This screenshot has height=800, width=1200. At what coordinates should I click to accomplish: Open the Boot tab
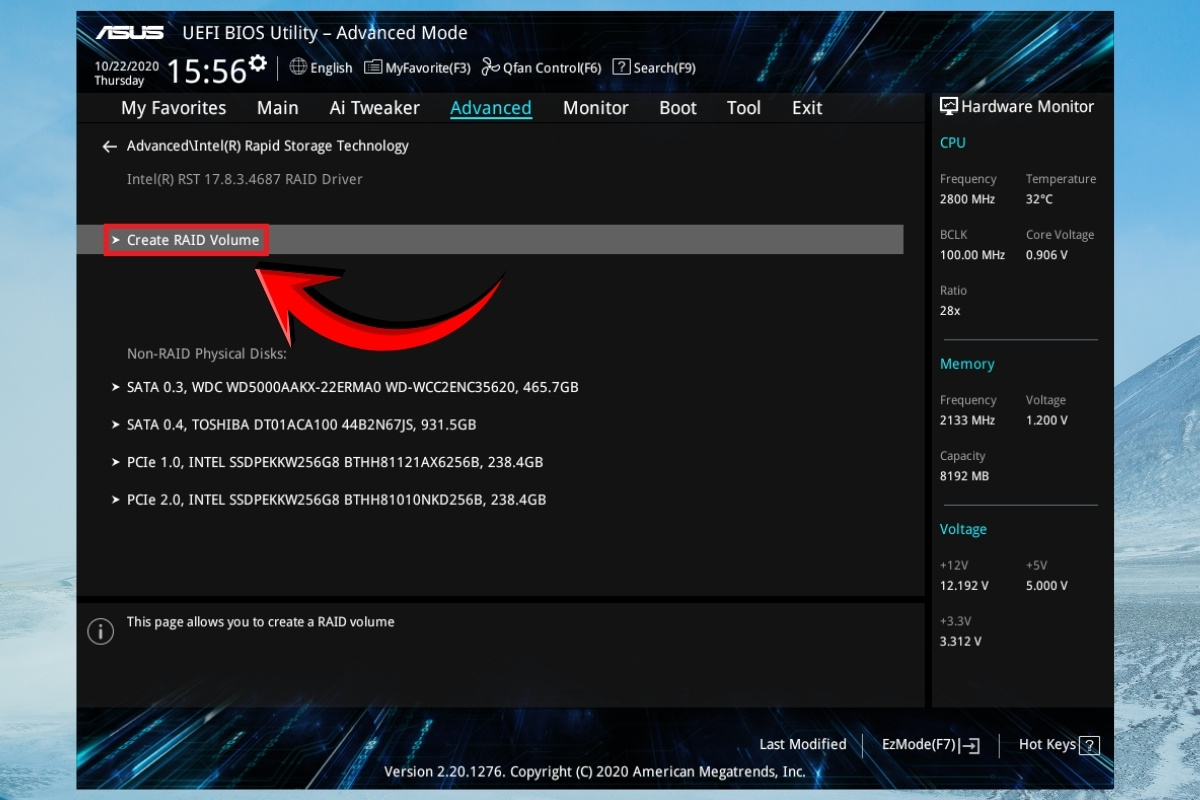coord(677,108)
